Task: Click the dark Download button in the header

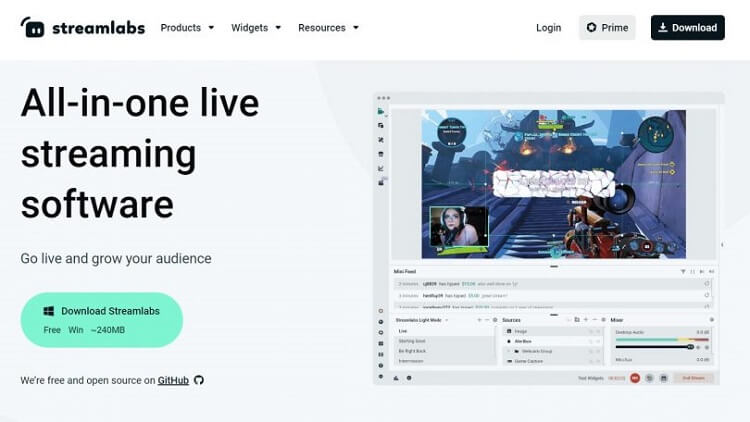Action: click(687, 27)
